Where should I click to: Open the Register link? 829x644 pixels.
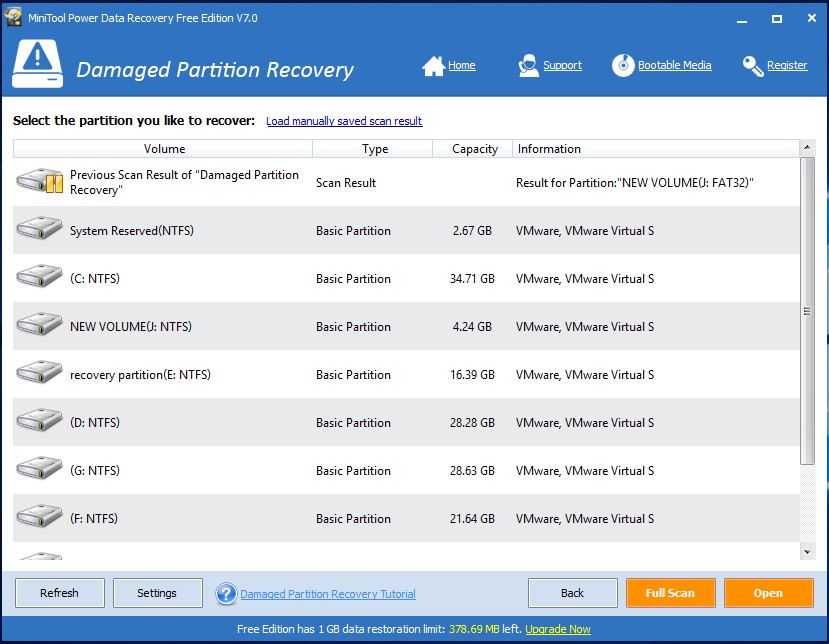(x=787, y=65)
